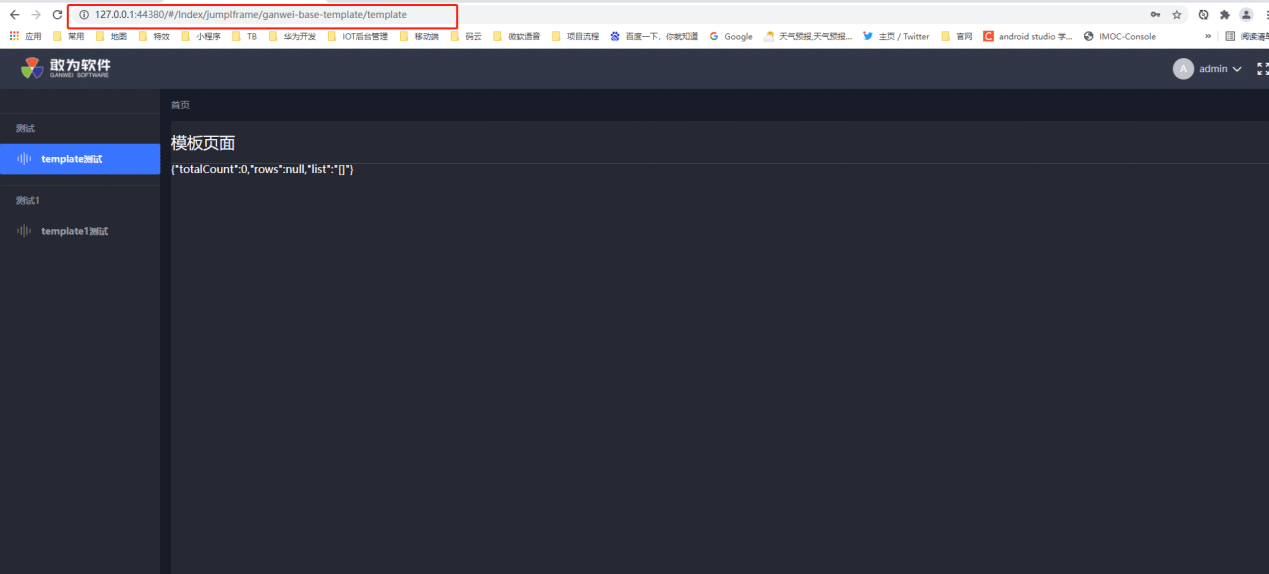Screen dimensions: 1269x574
Task: Open the 华为开发 bookmark folder
Action: [x=292, y=36]
